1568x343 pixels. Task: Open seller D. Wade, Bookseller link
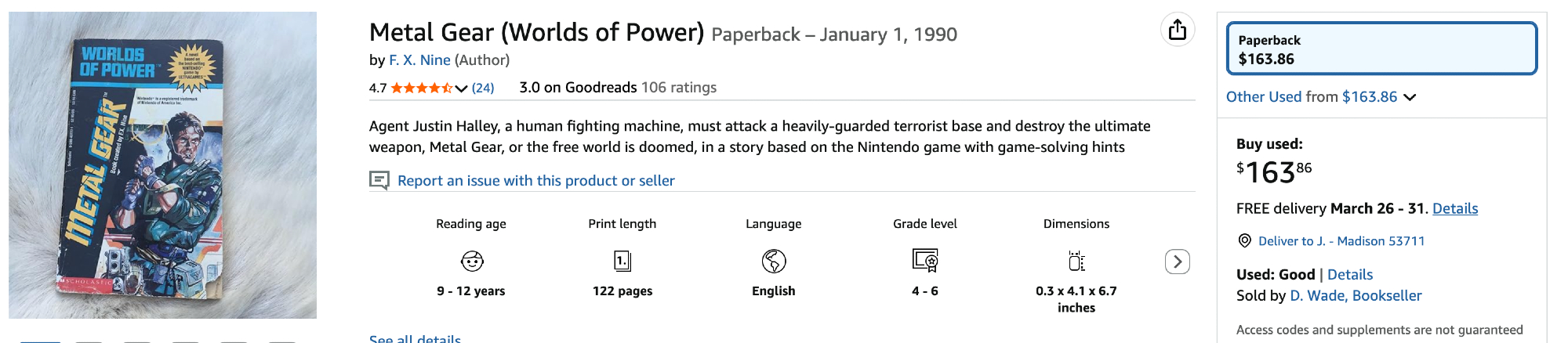coord(1356,295)
